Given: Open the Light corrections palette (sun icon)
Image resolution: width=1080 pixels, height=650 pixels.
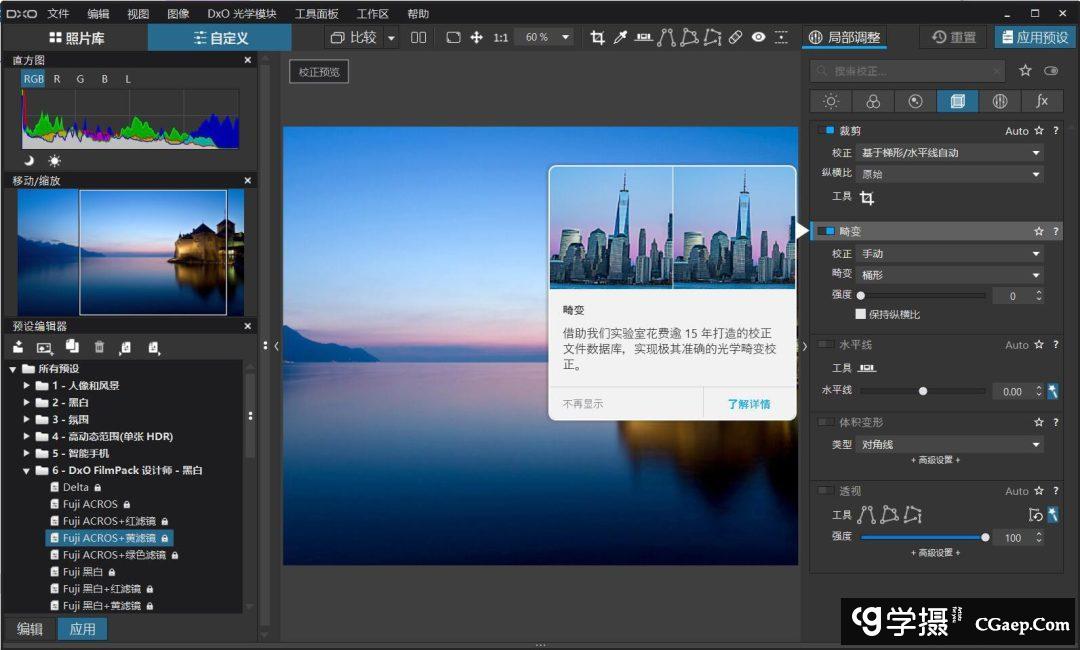Looking at the screenshot, I should tap(831, 101).
